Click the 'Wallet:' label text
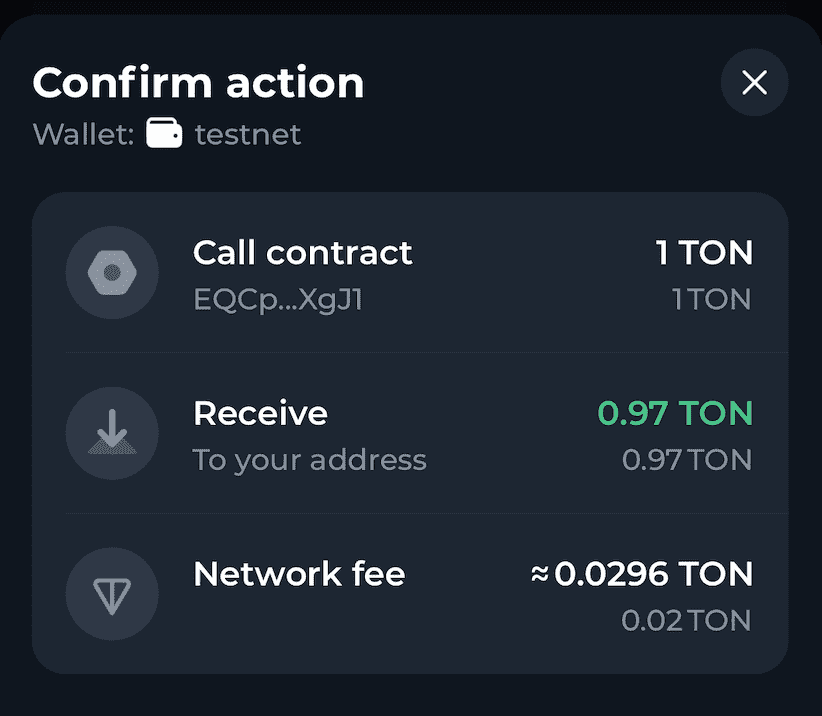The height and width of the screenshot is (716, 822). point(83,134)
